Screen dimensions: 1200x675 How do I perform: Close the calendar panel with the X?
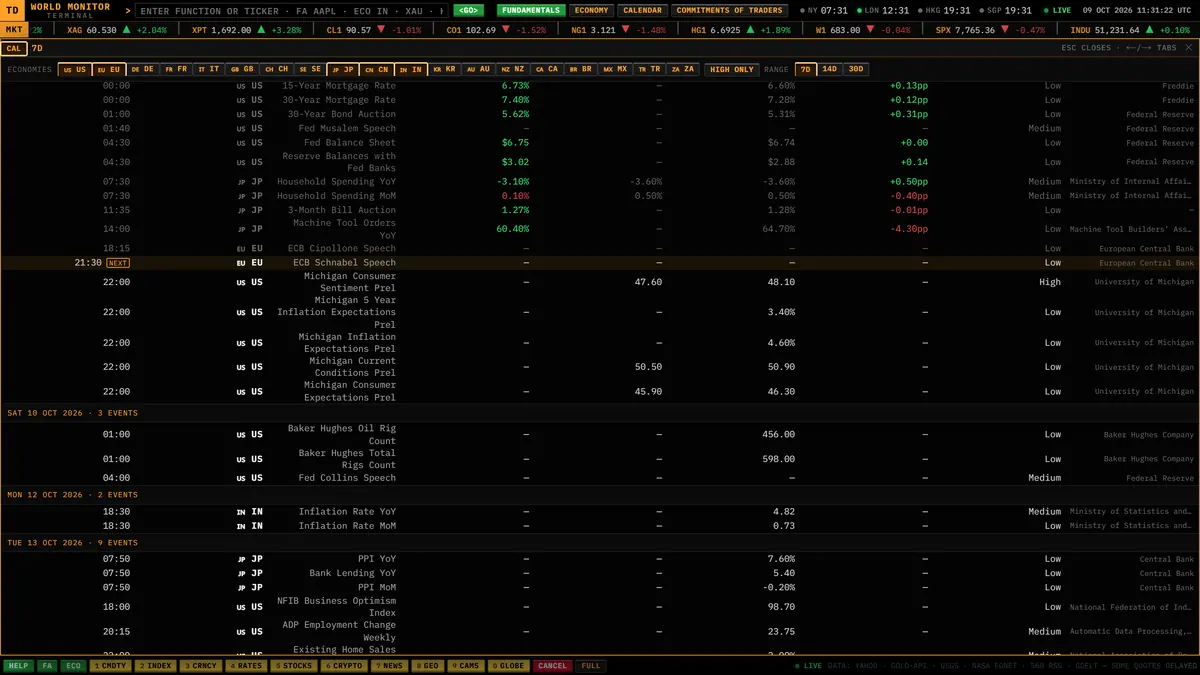coord(1188,48)
